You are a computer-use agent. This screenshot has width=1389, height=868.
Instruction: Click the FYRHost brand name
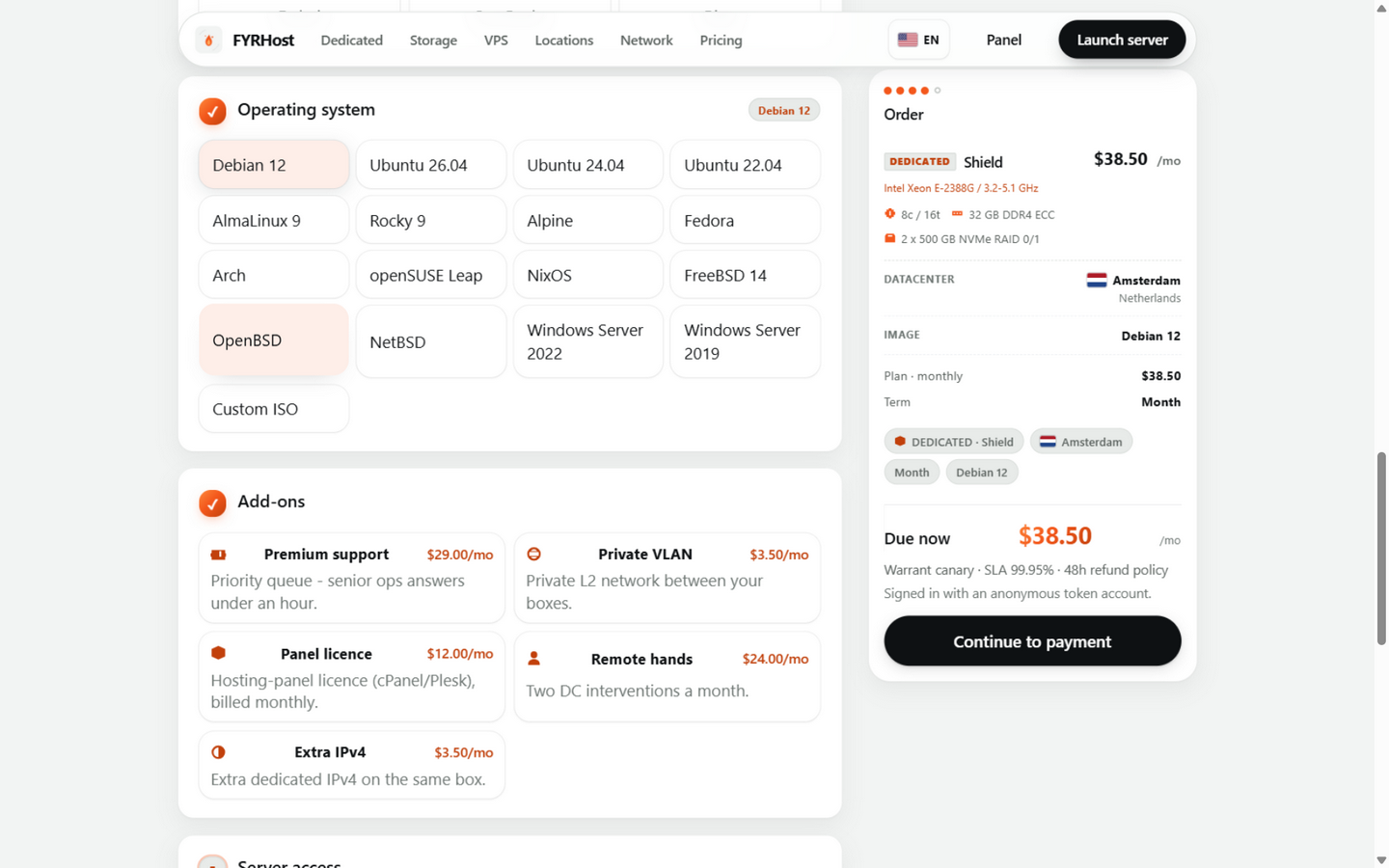263,41
